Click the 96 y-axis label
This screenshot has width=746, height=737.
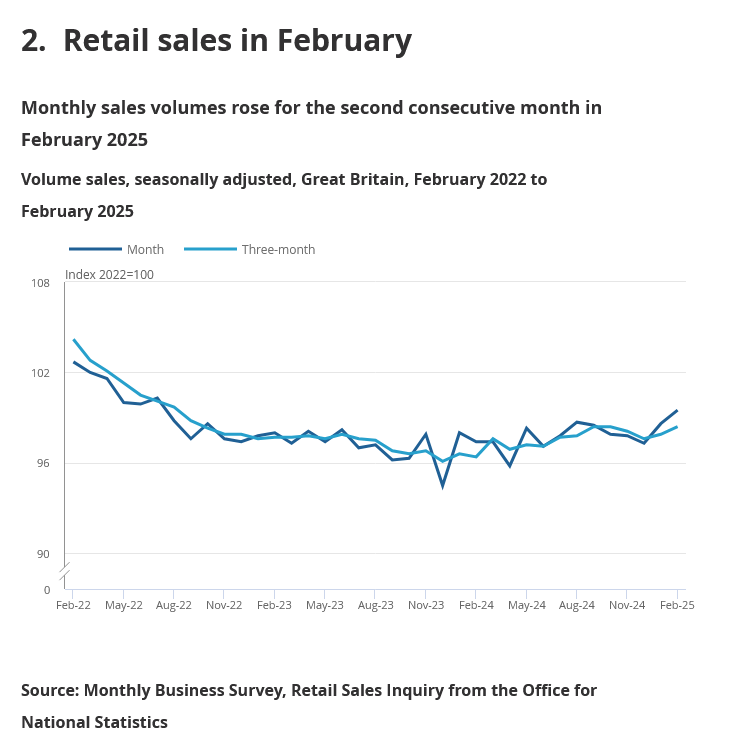[x=42, y=463]
